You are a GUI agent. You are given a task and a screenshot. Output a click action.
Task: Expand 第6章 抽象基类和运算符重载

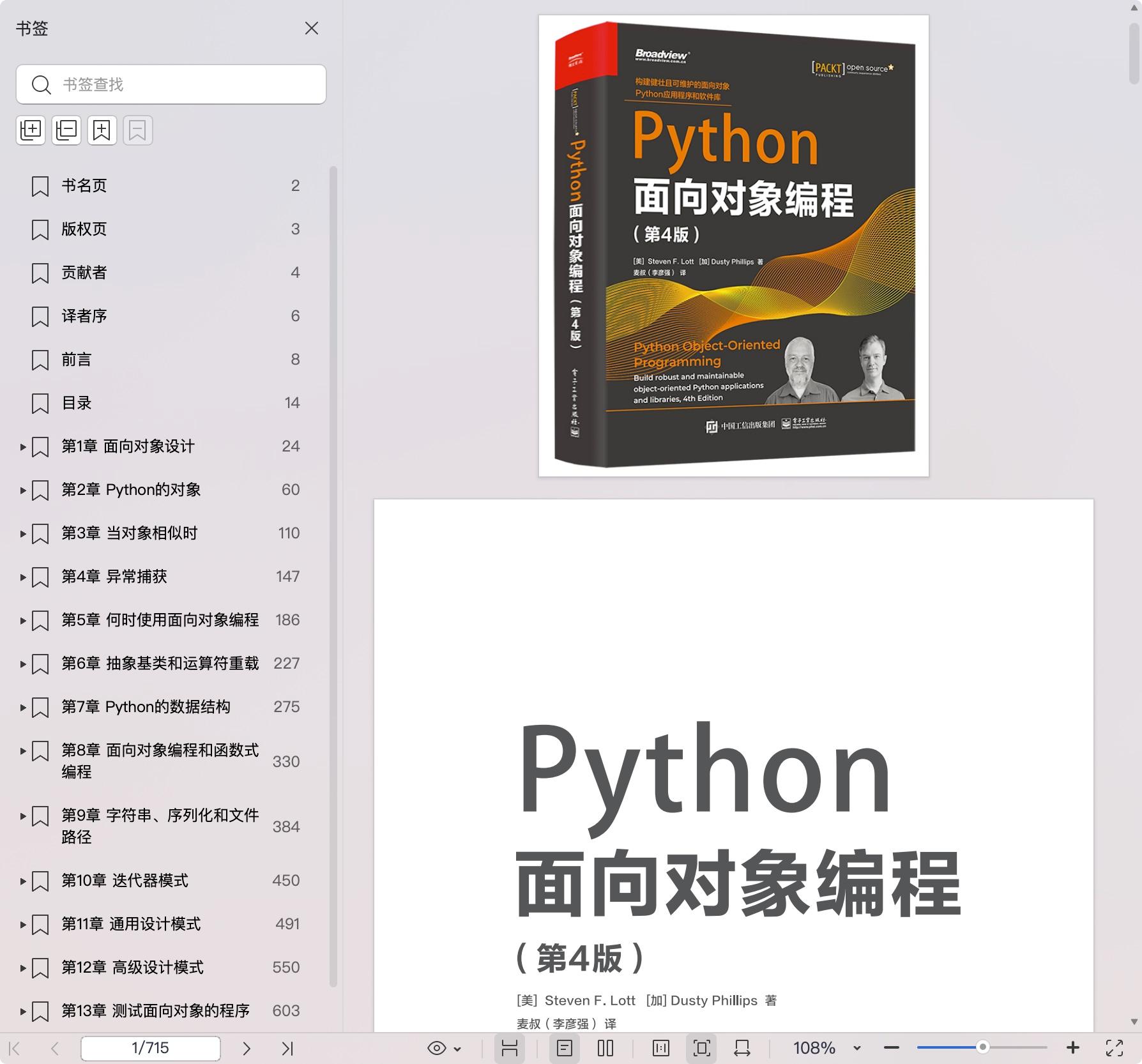[x=23, y=664]
